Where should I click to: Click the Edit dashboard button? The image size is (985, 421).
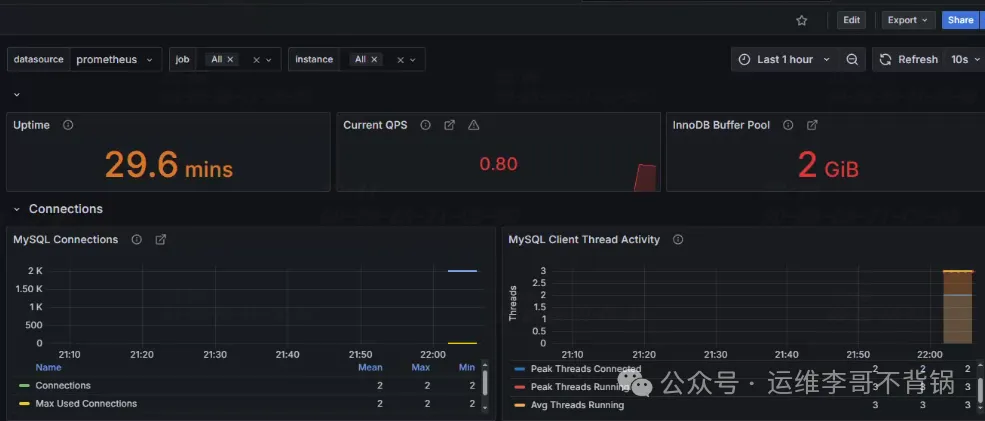[851, 20]
